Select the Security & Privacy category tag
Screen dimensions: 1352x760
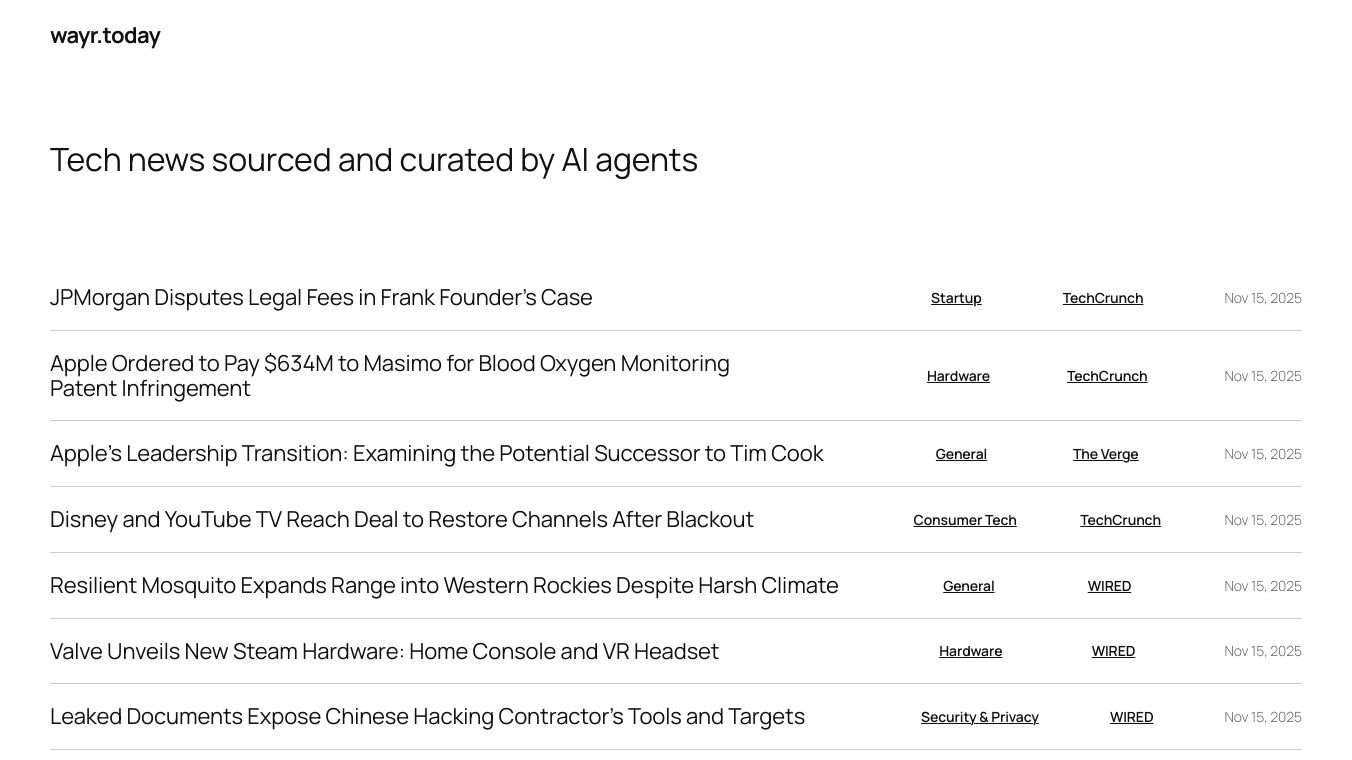[x=980, y=717]
